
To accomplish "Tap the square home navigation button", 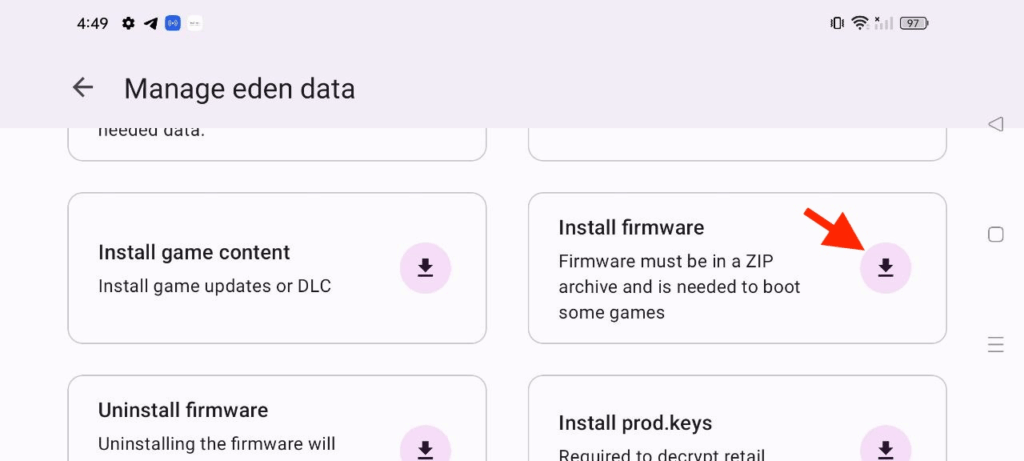I will (x=995, y=234).
